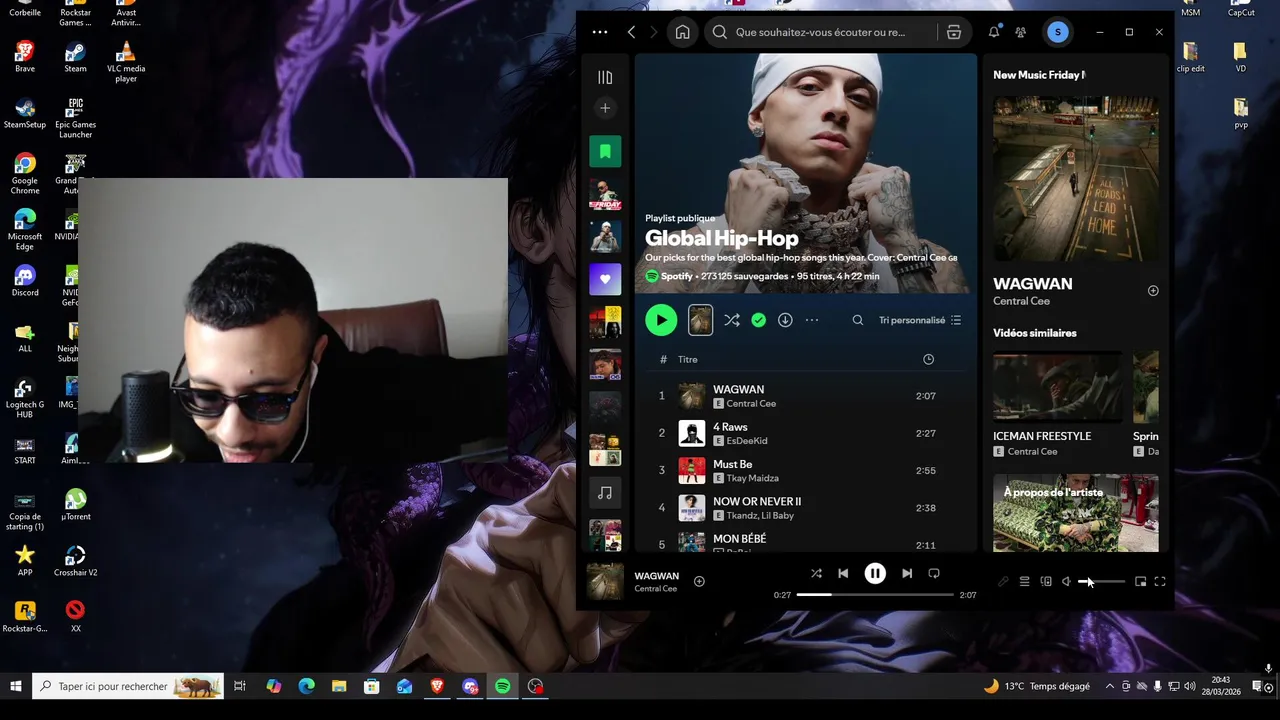Viewport: 1280px width, 720px height.
Task: Search within the playlist
Action: tap(857, 320)
